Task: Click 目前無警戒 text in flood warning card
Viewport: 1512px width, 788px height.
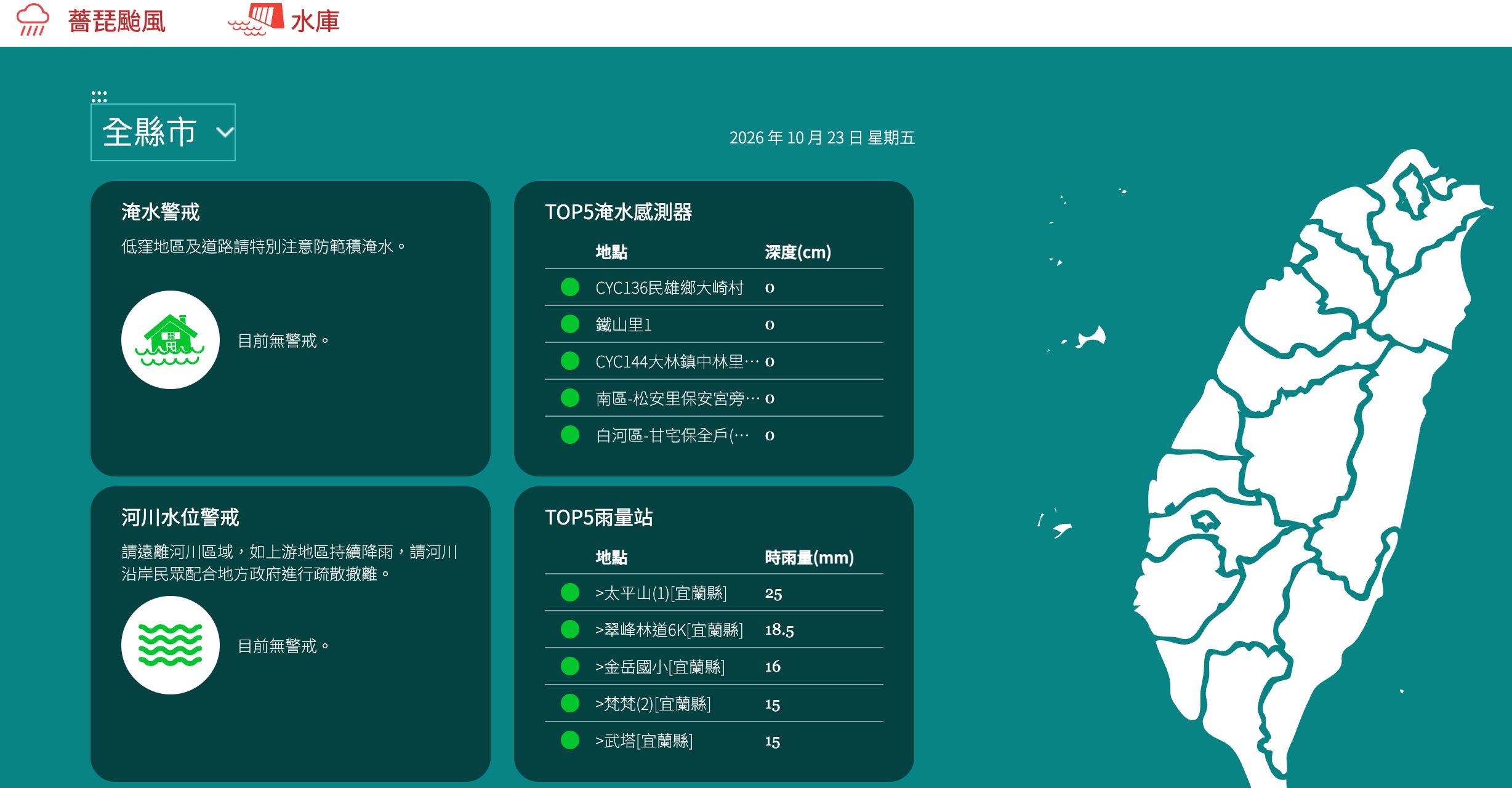Action: [x=283, y=340]
